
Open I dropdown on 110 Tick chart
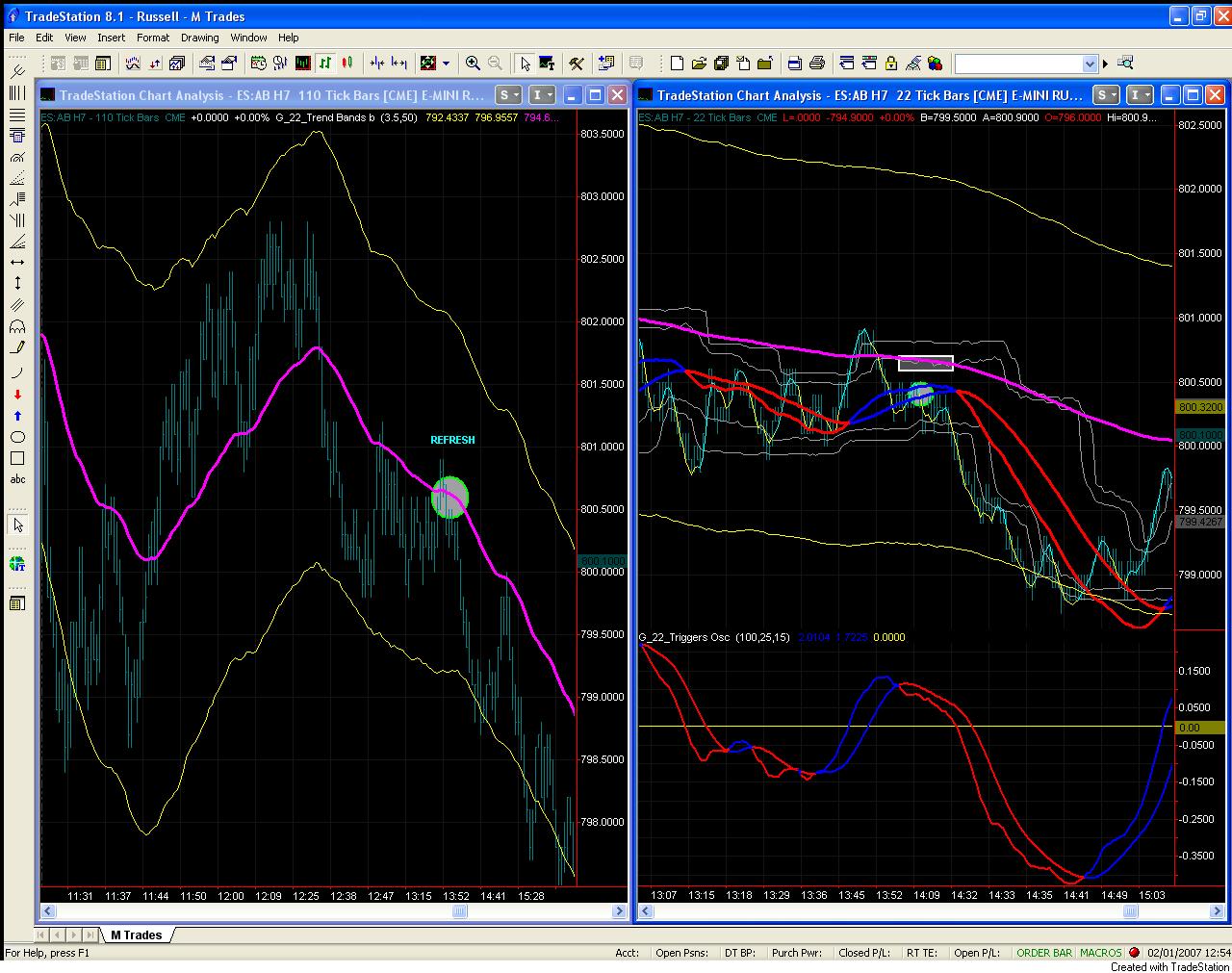tap(543, 94)
